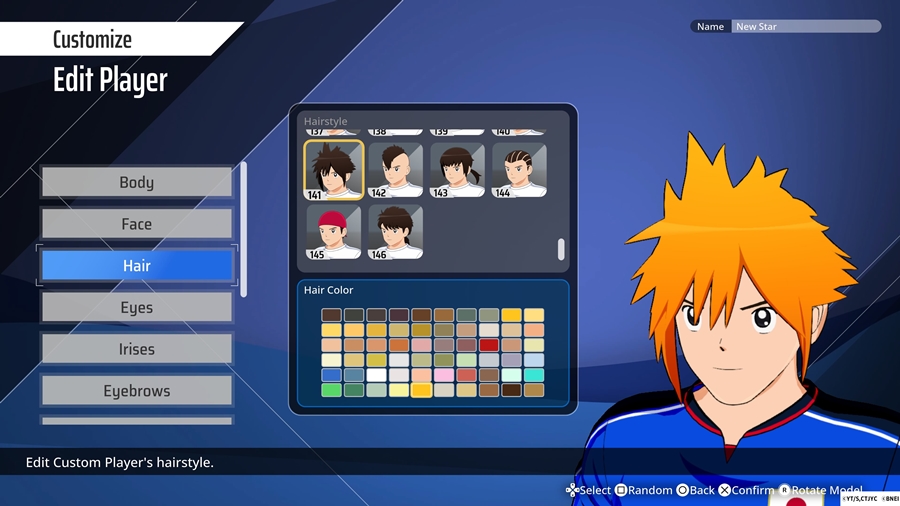Click the Hair Color panel heading
Image resolution: width=900 pixels, height=506 pixels.
pos(328,290)
